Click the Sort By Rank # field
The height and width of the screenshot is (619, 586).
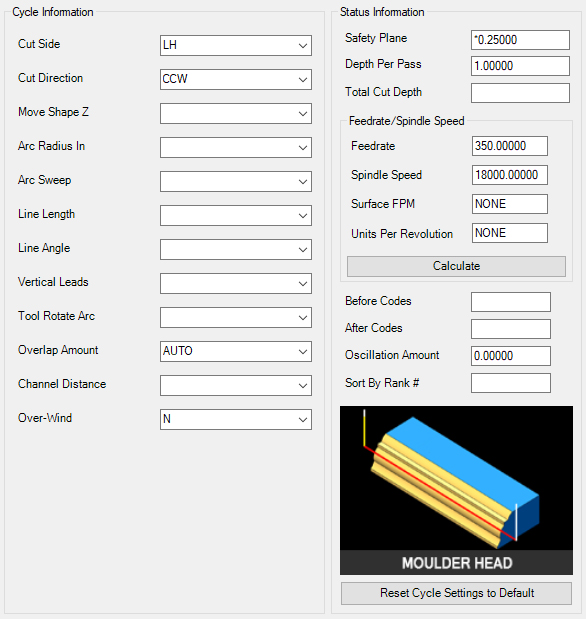[x=511, y=383]
